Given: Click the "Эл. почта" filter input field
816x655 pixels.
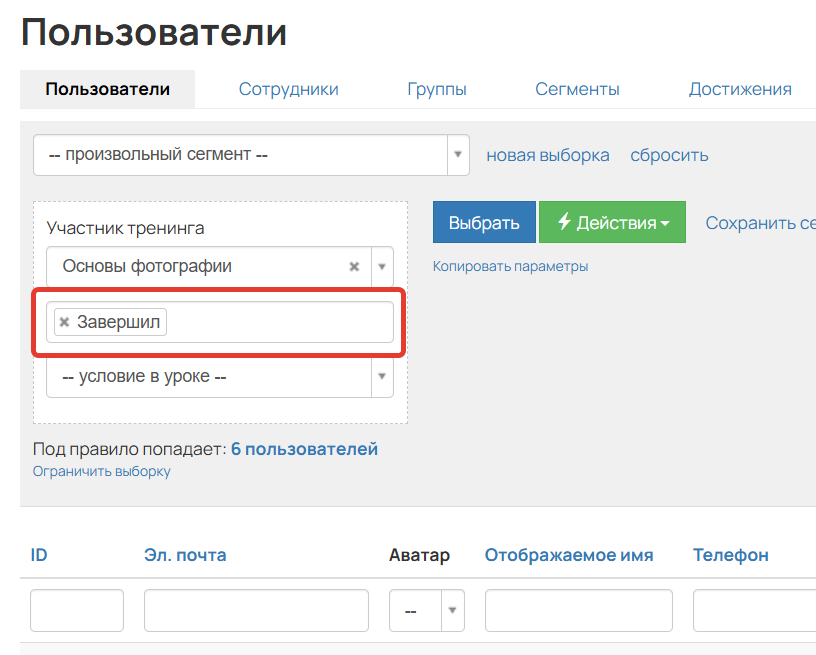Looking at the screenshot, I should coord(256,610).
